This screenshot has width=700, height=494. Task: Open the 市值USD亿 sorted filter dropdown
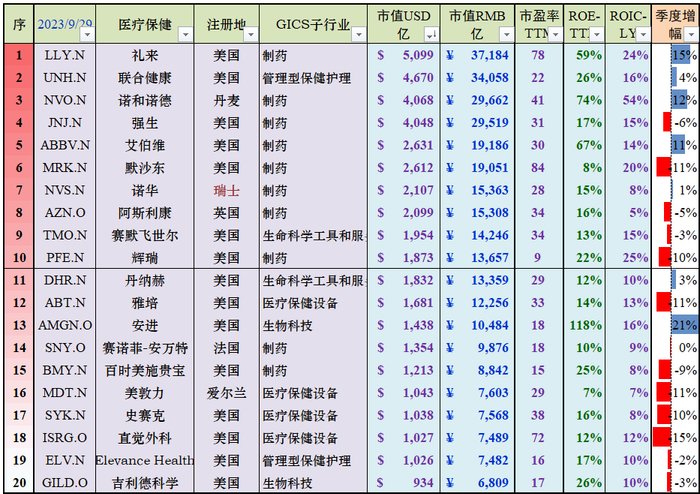[431, 34]
